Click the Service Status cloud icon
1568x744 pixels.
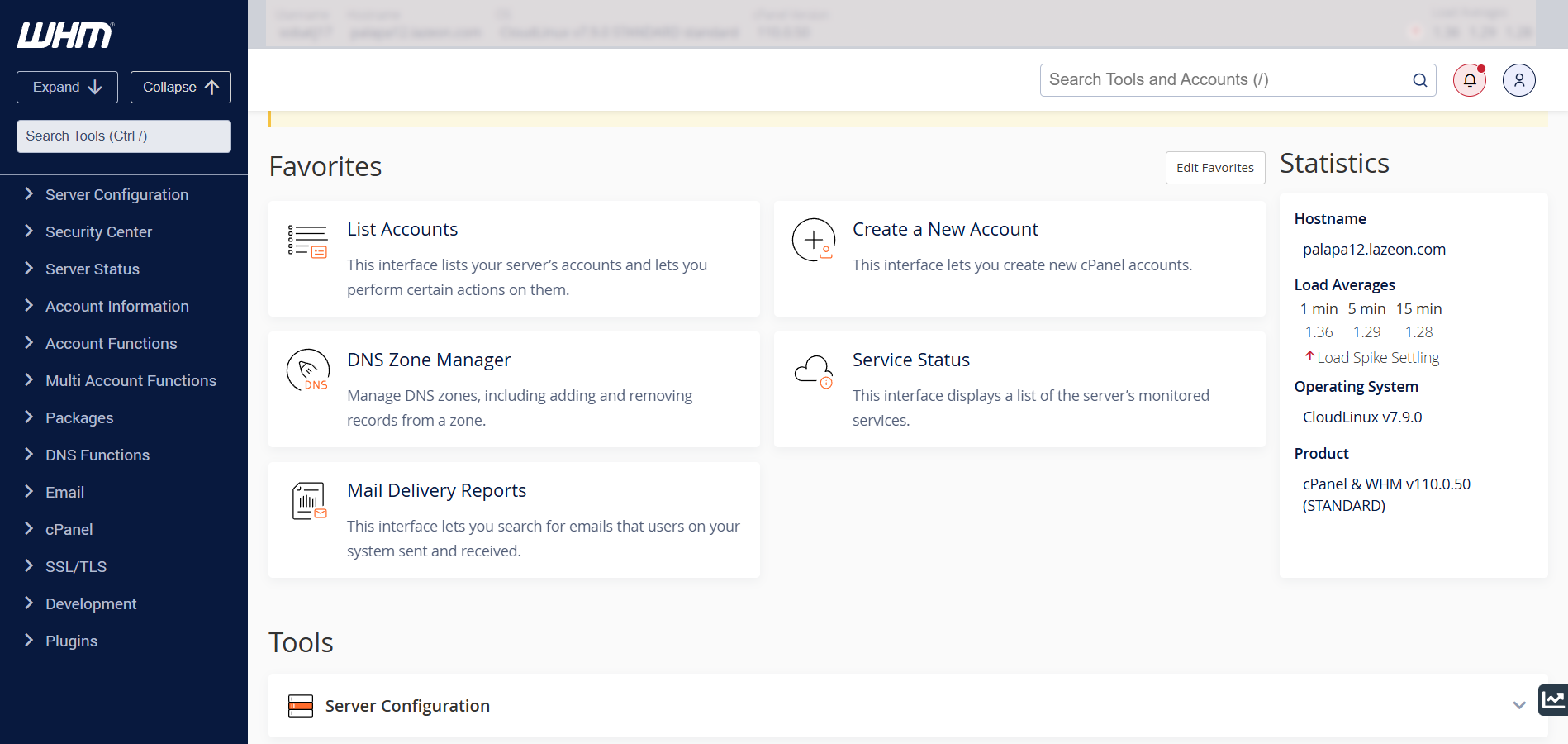814,371
